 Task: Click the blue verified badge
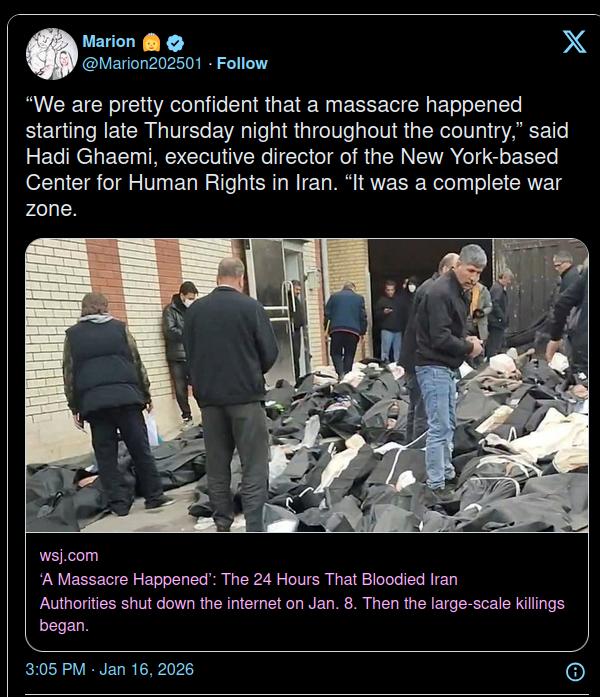(175, 43)
